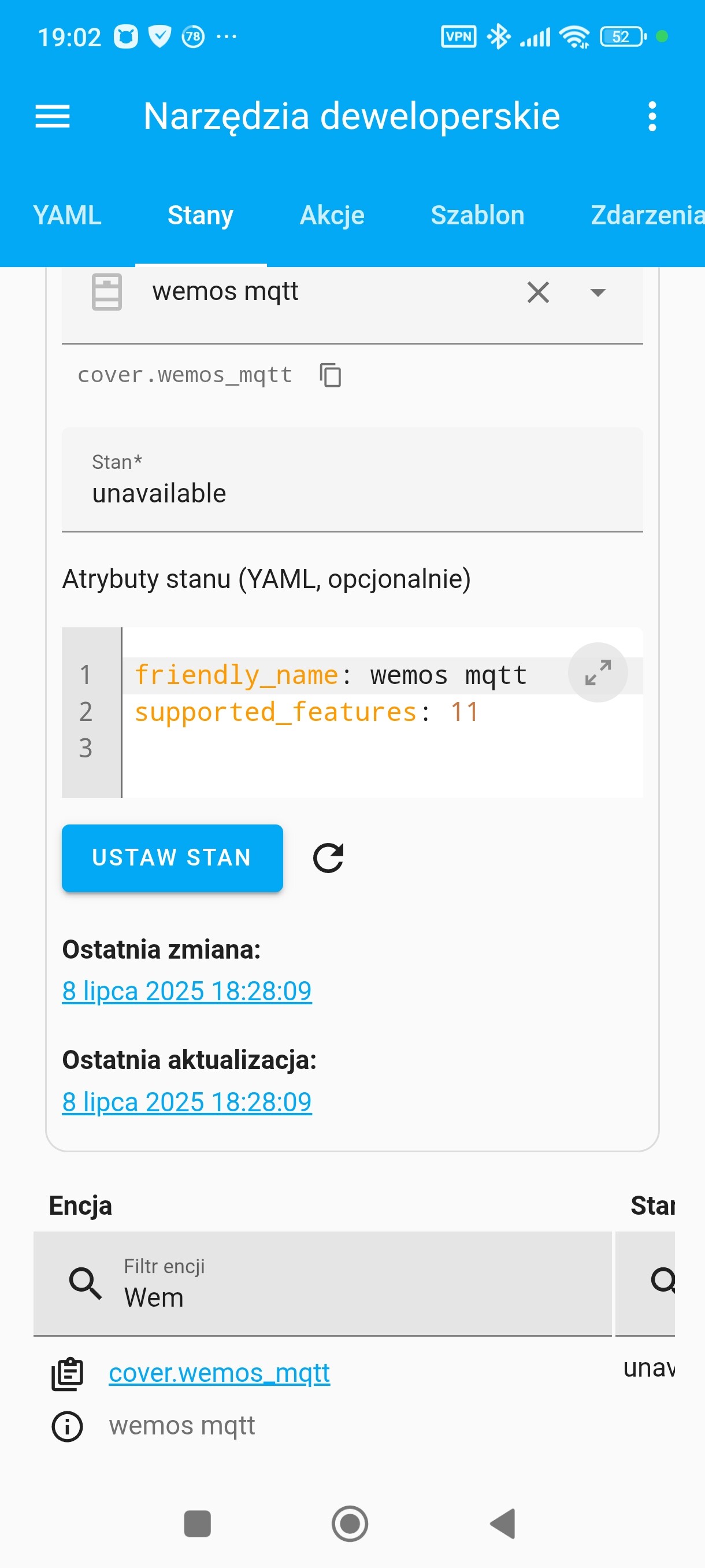The image size is (705, 1568).
Task: Switch to the Akcje tab
Action: tap(332, 216)
